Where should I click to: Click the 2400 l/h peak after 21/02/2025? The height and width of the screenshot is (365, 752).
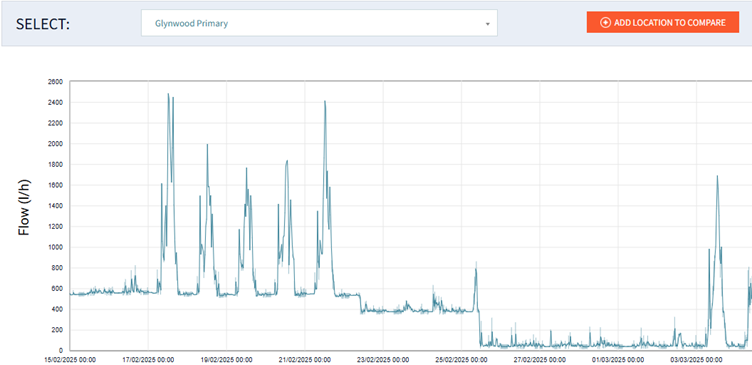coord(325,102)
